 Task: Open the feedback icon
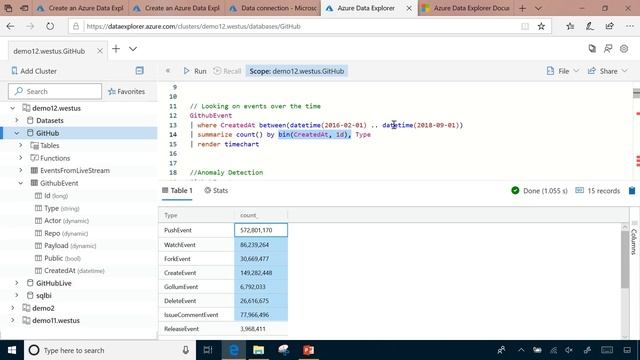click(608, 49)
